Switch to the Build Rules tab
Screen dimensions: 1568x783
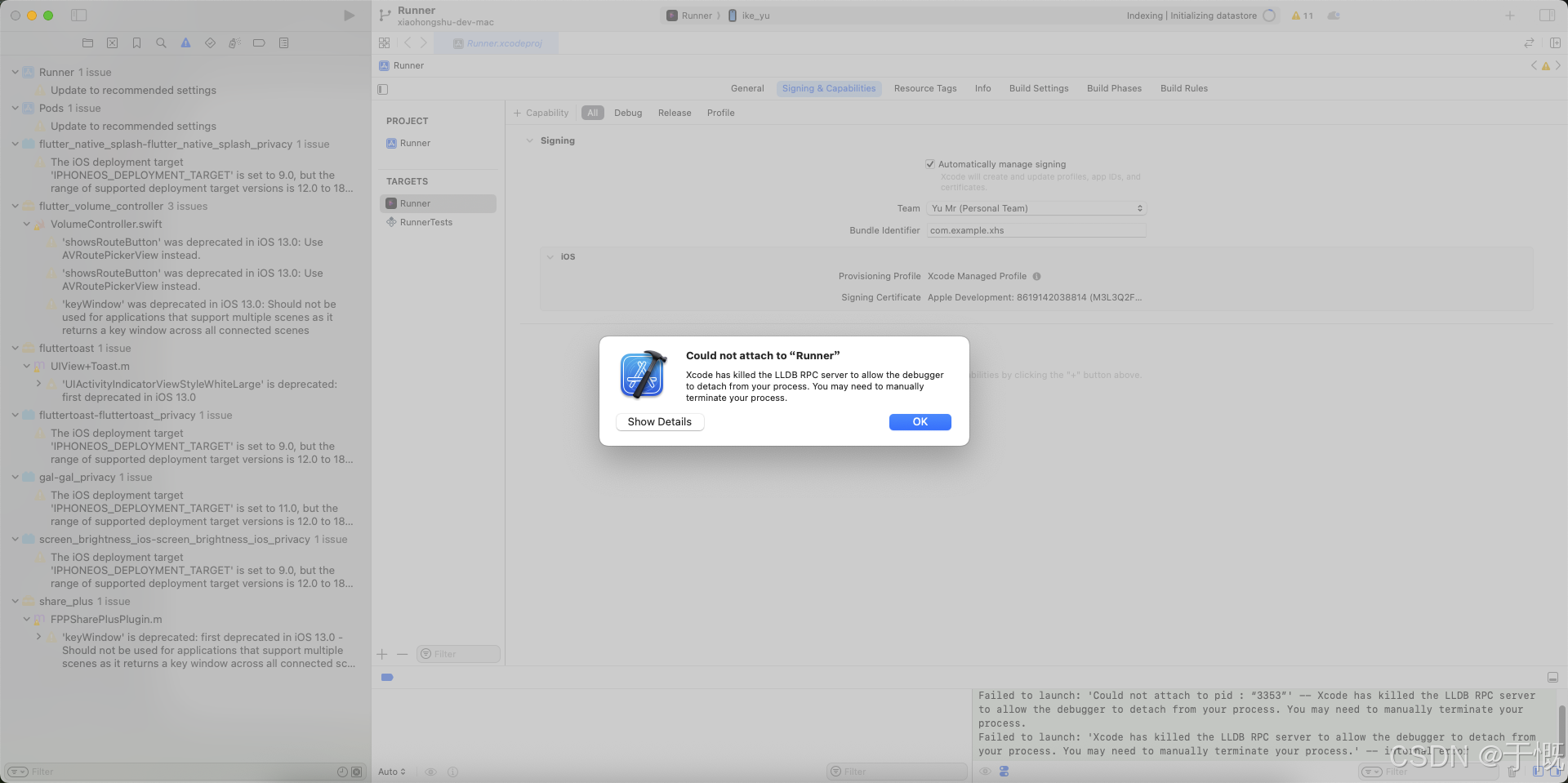click(x=1184, y=88)
